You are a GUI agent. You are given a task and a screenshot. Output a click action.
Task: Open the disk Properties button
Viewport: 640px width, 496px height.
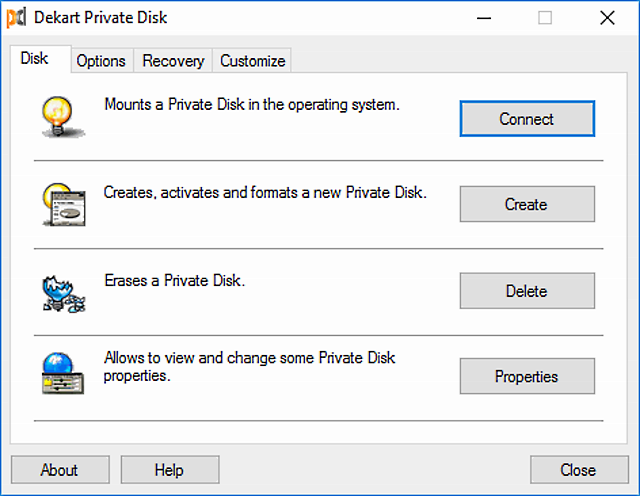point(527,376)
